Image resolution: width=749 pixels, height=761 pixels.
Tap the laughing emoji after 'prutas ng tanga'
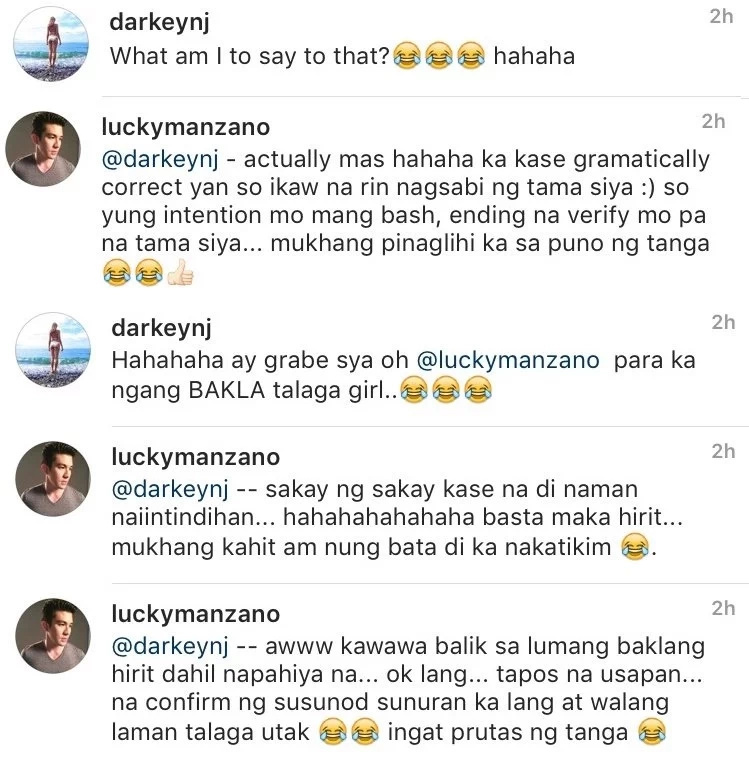tap(651, 732)
